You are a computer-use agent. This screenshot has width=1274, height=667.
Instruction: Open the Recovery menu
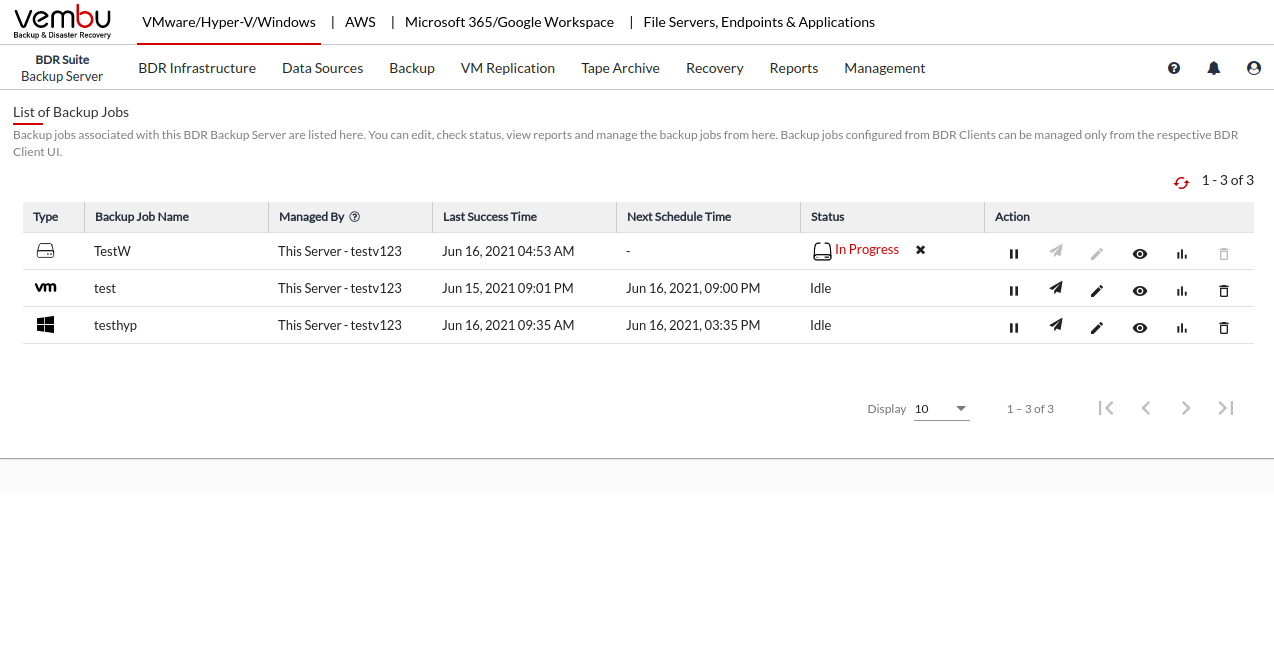pyautogui.click(x=714, y=68)
